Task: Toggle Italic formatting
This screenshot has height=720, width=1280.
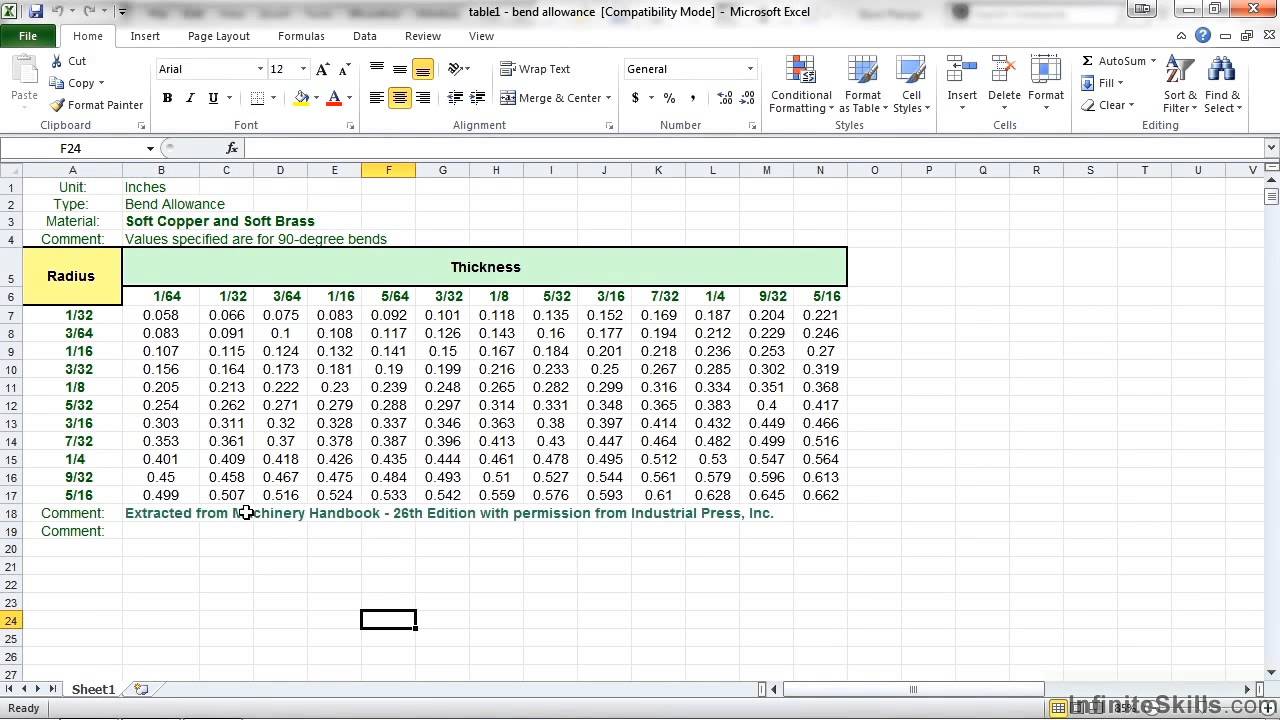Action: tap(190, 98)
